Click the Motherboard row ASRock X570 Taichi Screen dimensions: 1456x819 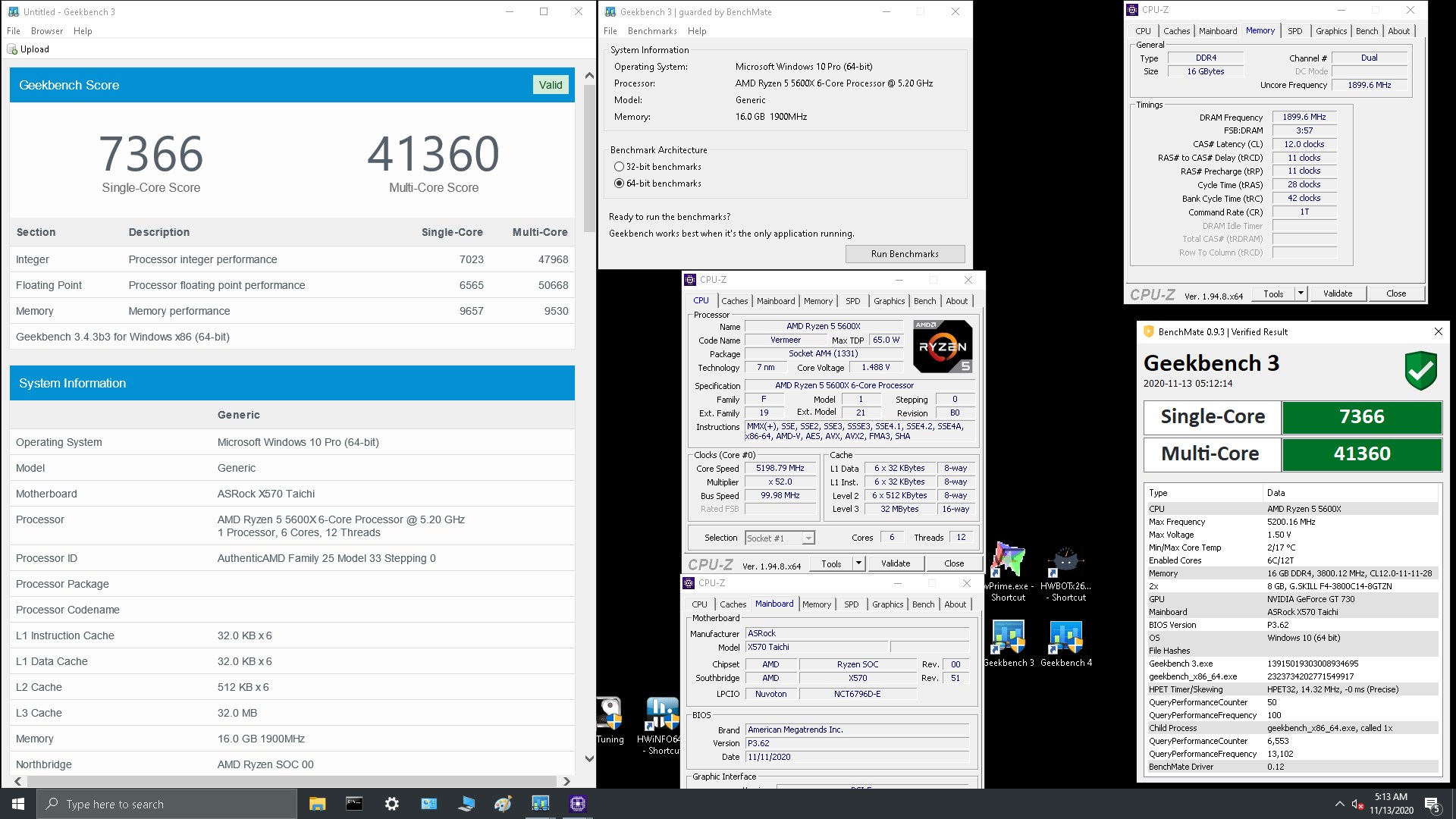pyautogui.click(x=292, y=494)
